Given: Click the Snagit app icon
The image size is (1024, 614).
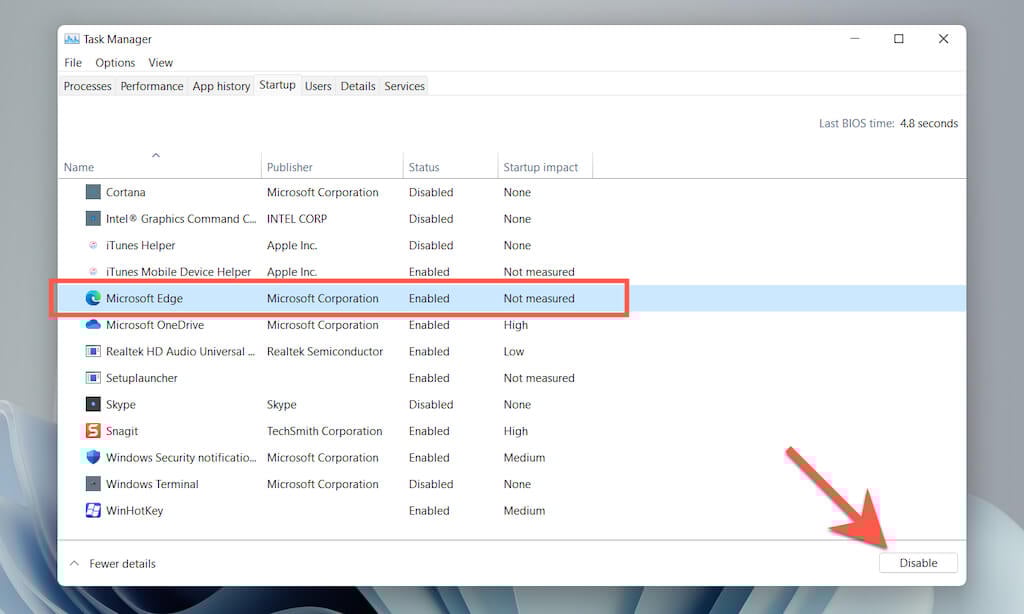Looking at the screenshot, I should coord(93,430).
